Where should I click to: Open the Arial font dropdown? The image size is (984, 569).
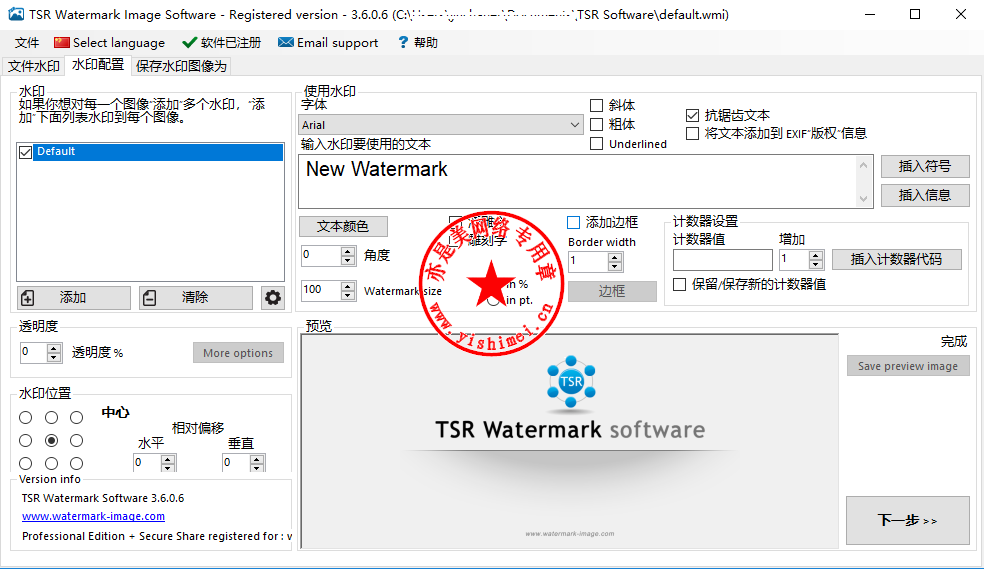441,125
